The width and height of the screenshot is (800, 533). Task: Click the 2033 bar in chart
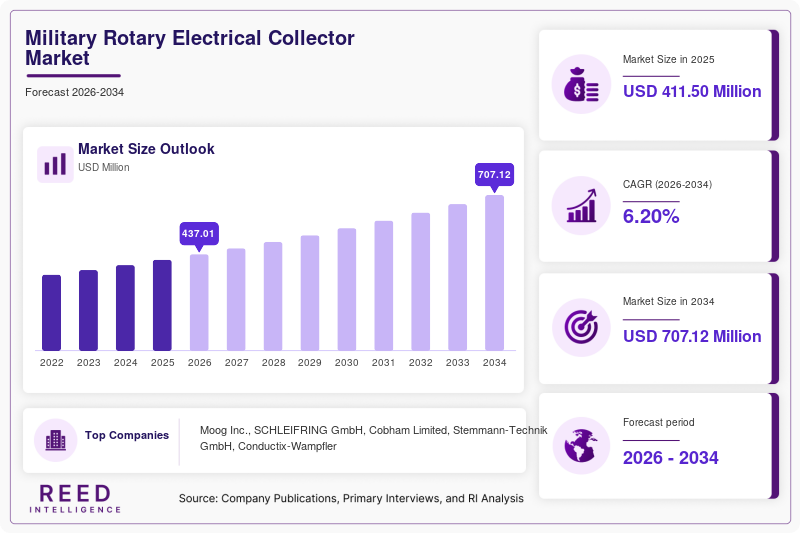click(x=458, y=277)
